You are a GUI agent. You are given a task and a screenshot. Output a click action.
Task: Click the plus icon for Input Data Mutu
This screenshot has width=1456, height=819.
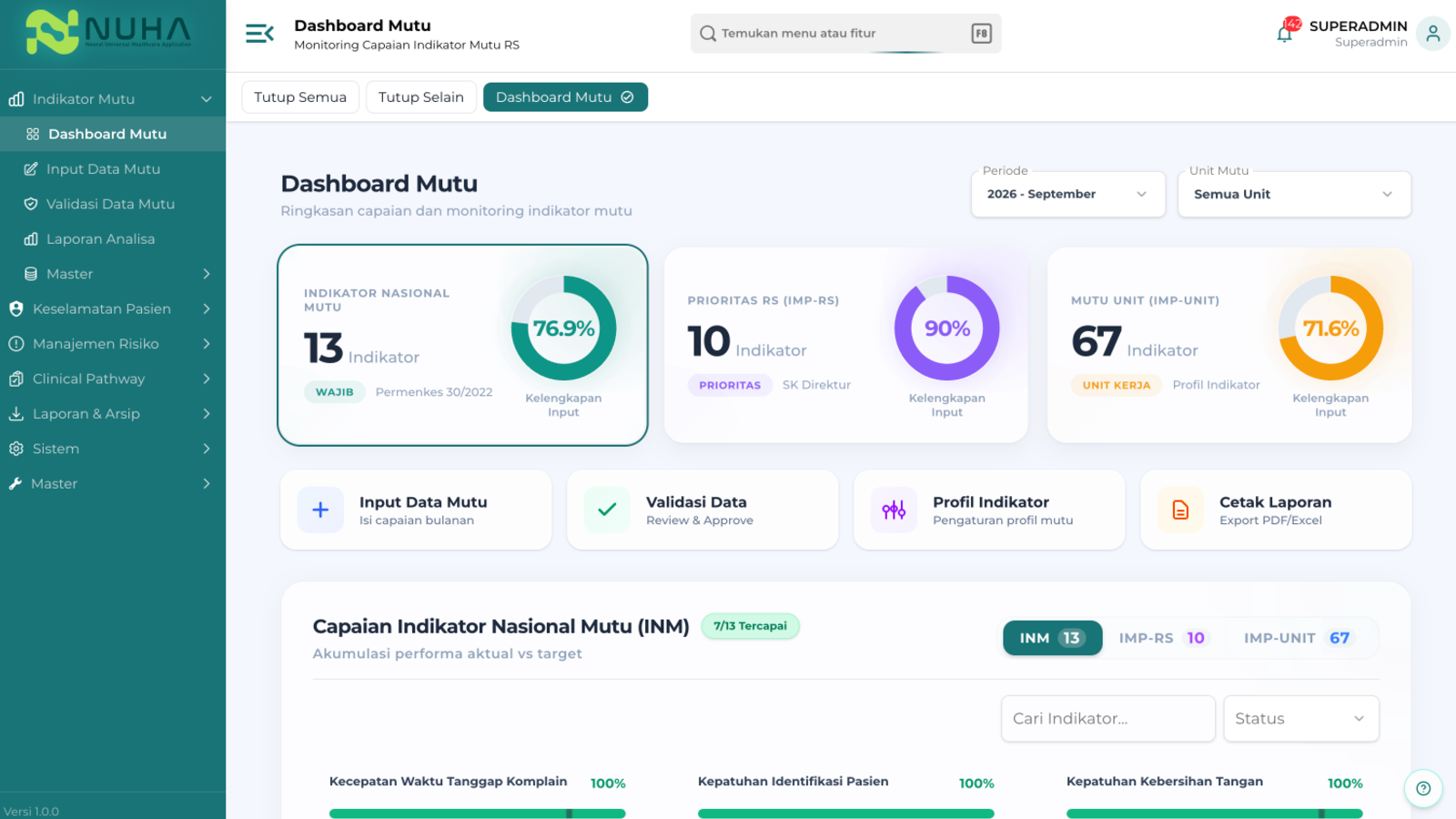tap(320, 510)
